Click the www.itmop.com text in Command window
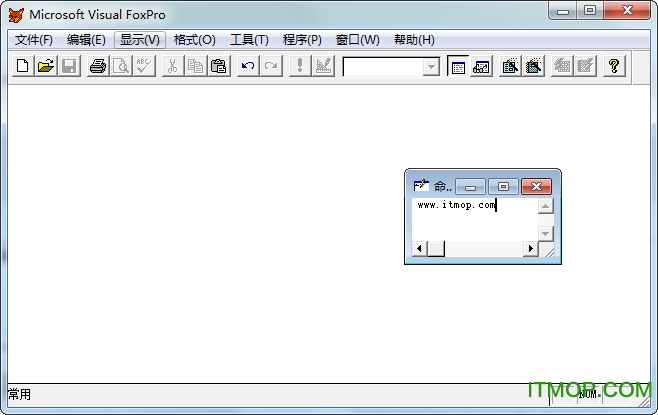Screen dimensions: 658x415 [457, 205]
